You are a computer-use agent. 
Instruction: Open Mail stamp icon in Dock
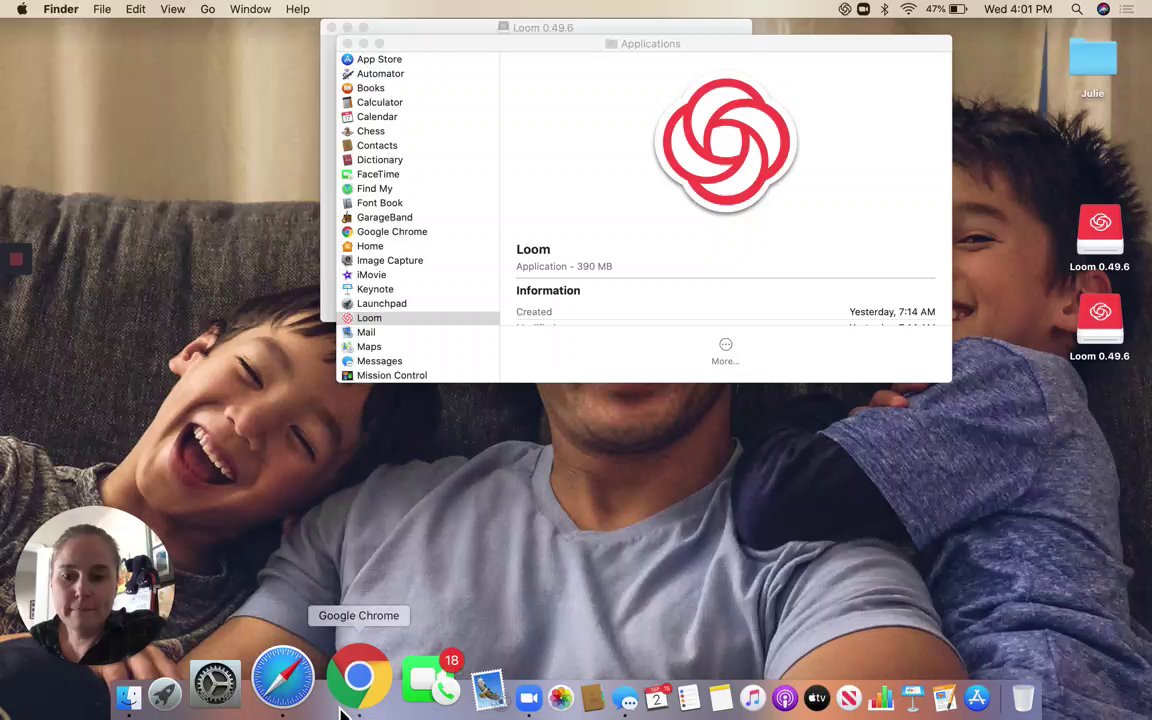click(489, 690)
